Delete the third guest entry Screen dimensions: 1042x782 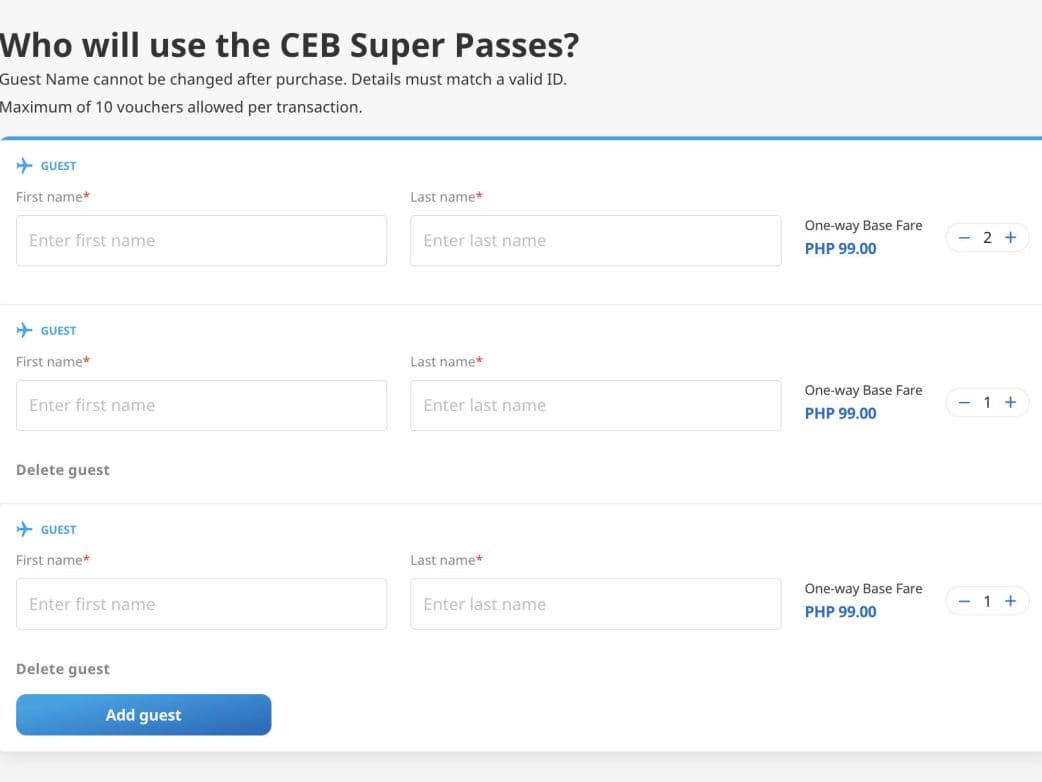click(63, 669)
